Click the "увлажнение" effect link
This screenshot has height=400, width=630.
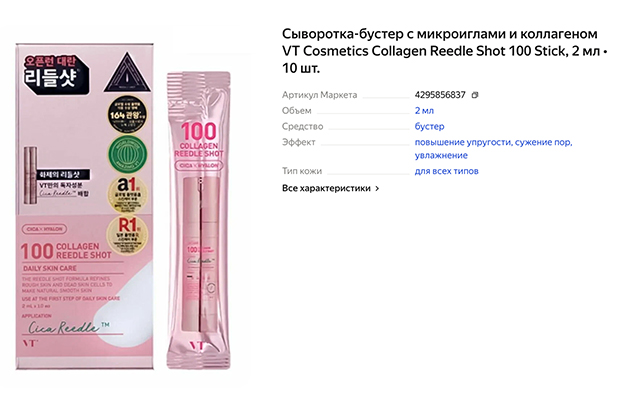[x=441, y=155]
